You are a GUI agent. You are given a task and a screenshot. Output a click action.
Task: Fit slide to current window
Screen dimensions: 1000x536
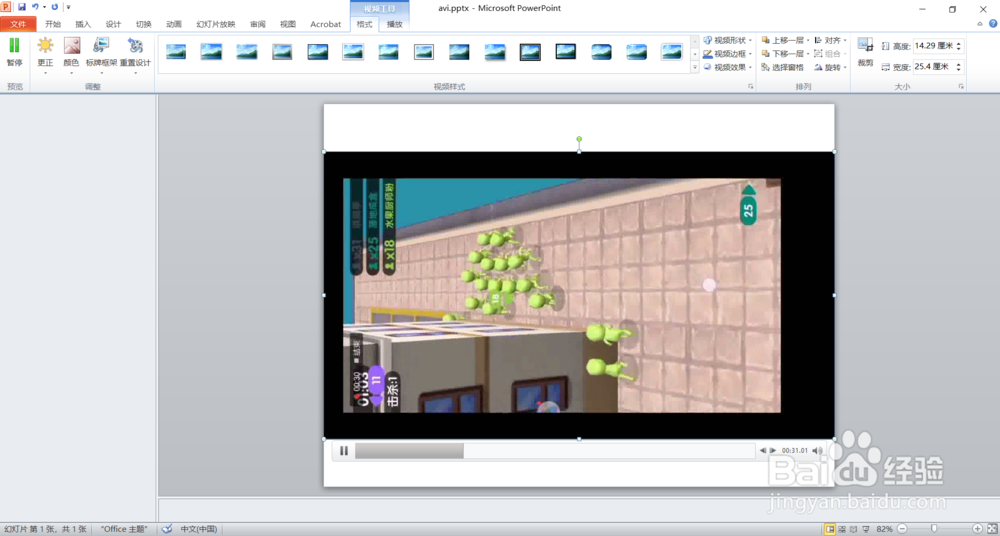(x=992, y=529)
